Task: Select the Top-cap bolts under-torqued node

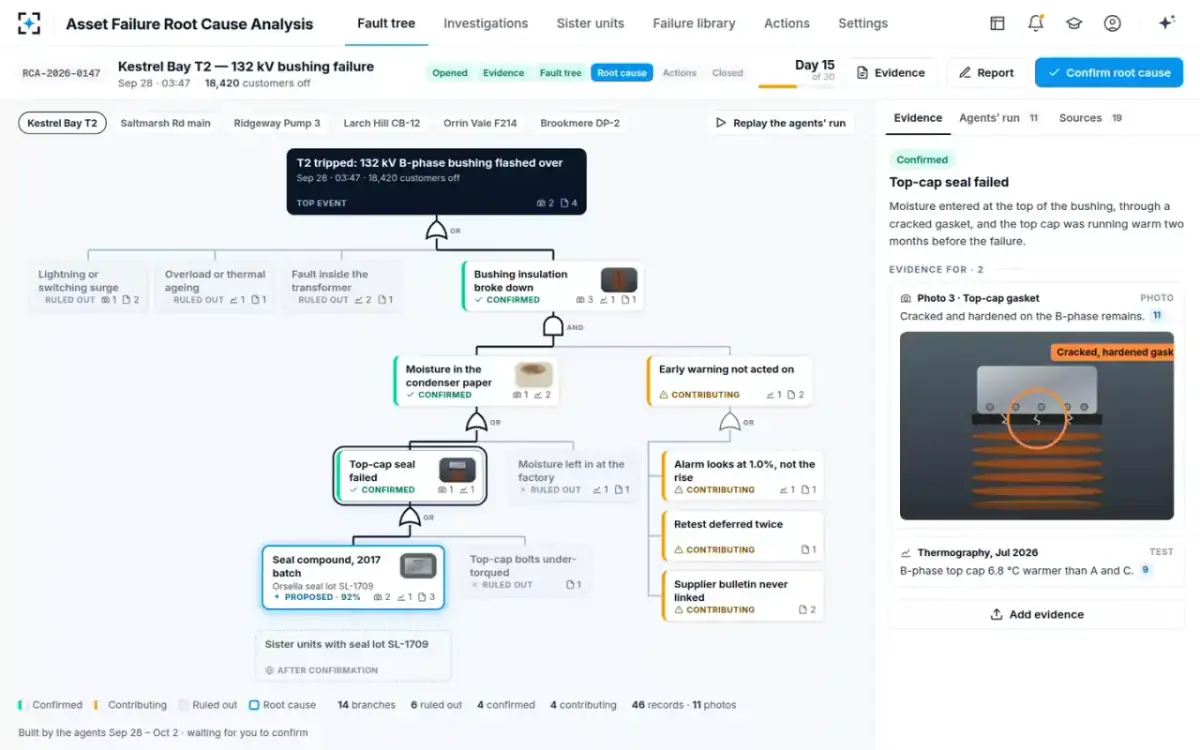Action: point(525,572)
